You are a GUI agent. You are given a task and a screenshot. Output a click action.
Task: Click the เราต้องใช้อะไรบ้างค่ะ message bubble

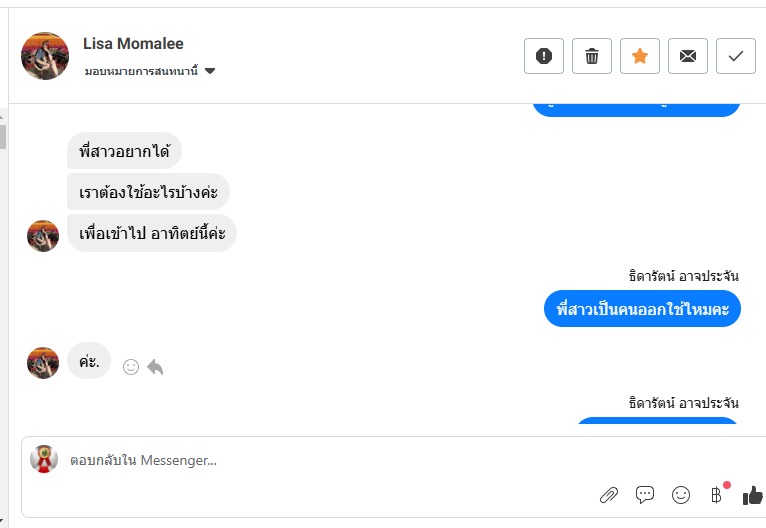[x=148, y=191]
